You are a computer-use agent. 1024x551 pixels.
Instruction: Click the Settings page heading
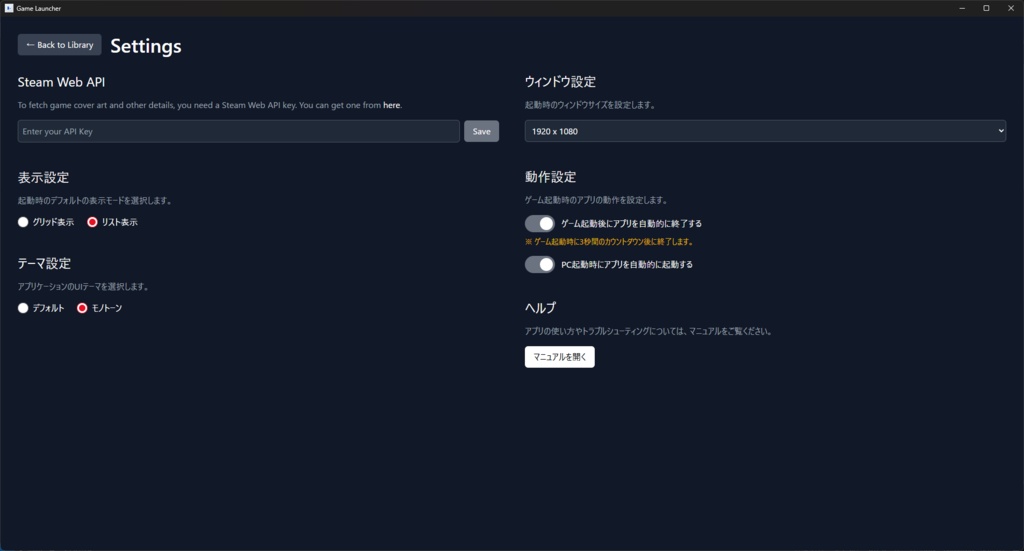click(146, 46)
